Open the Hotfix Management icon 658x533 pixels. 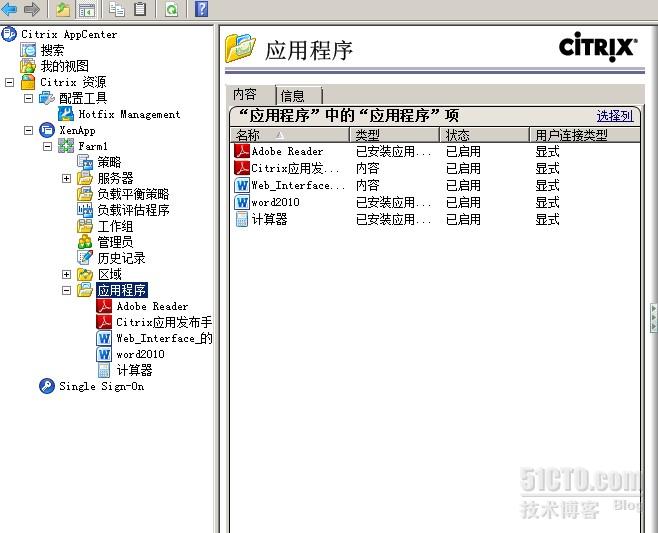(66, 114)
